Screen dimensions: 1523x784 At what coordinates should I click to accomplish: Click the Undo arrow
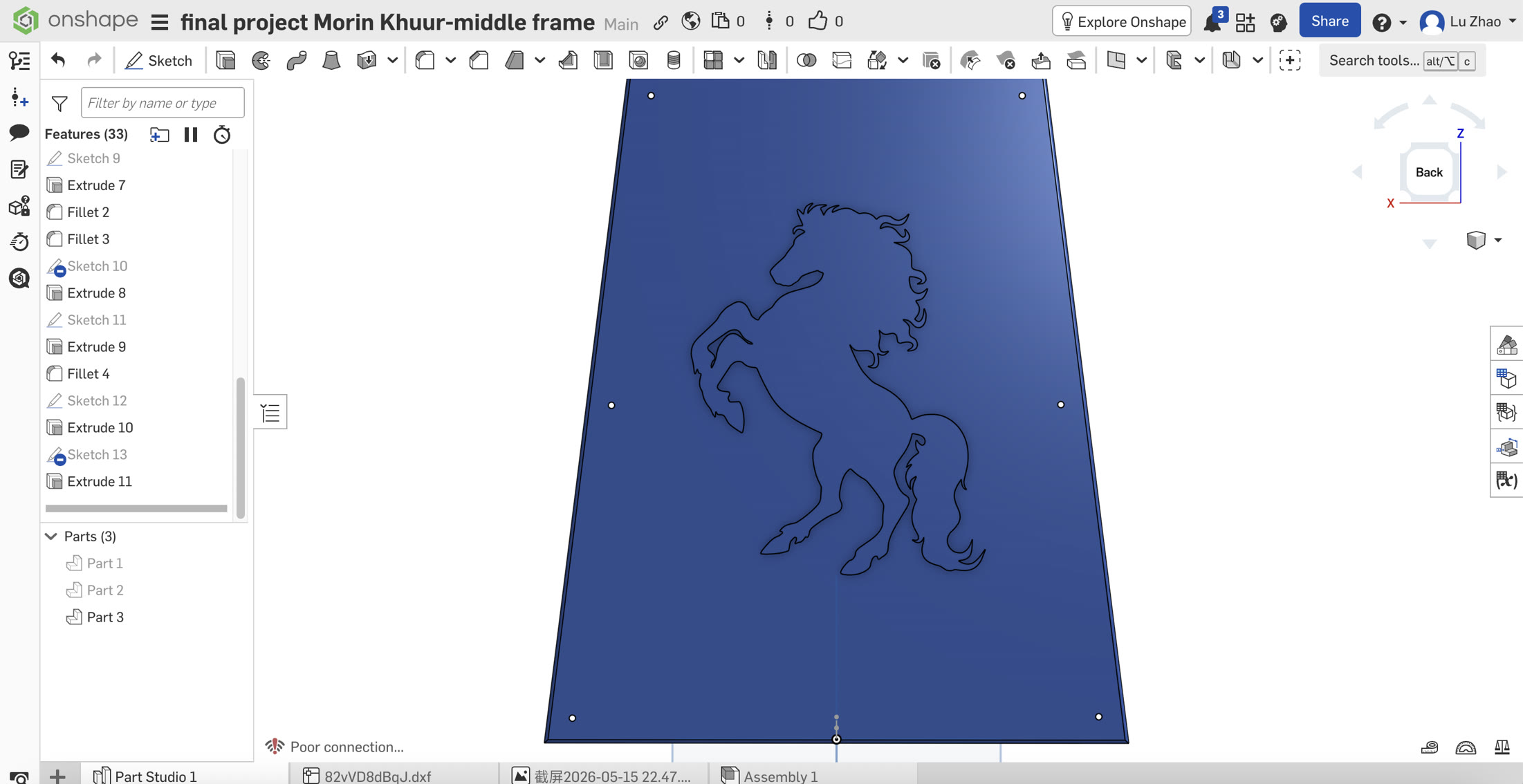[58, 60]
